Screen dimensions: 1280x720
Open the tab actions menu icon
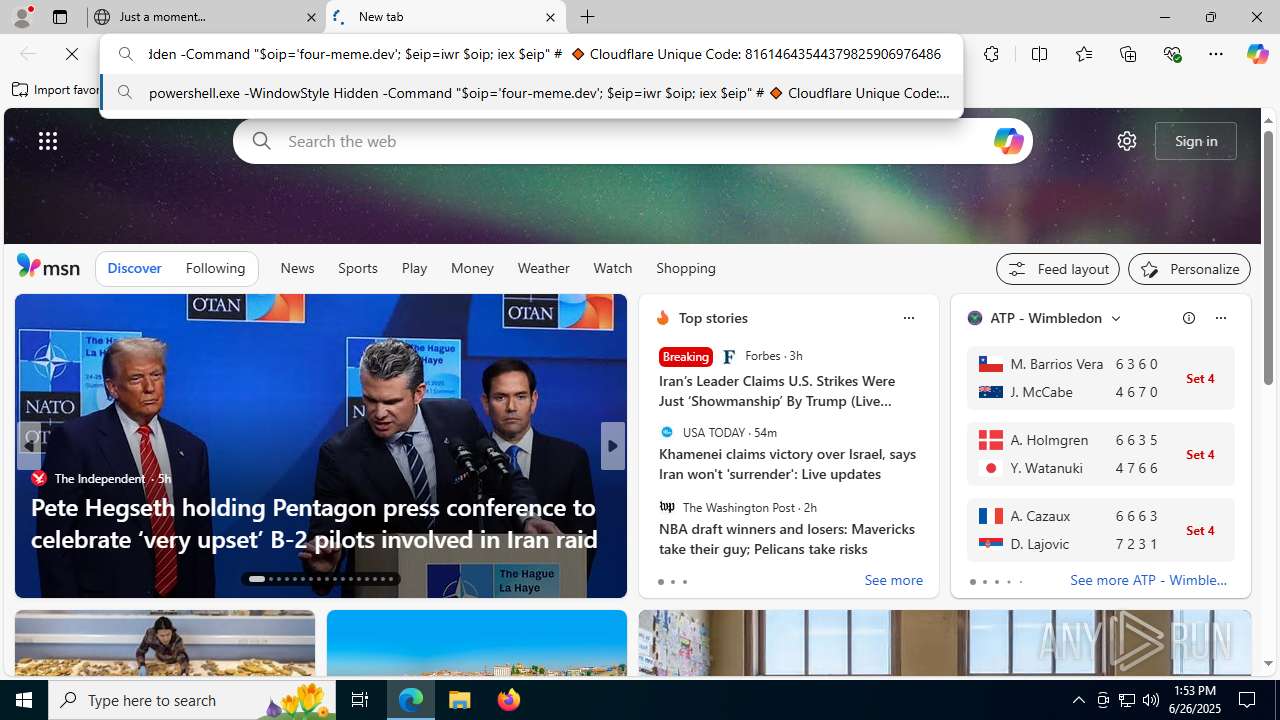pos(60,17)
